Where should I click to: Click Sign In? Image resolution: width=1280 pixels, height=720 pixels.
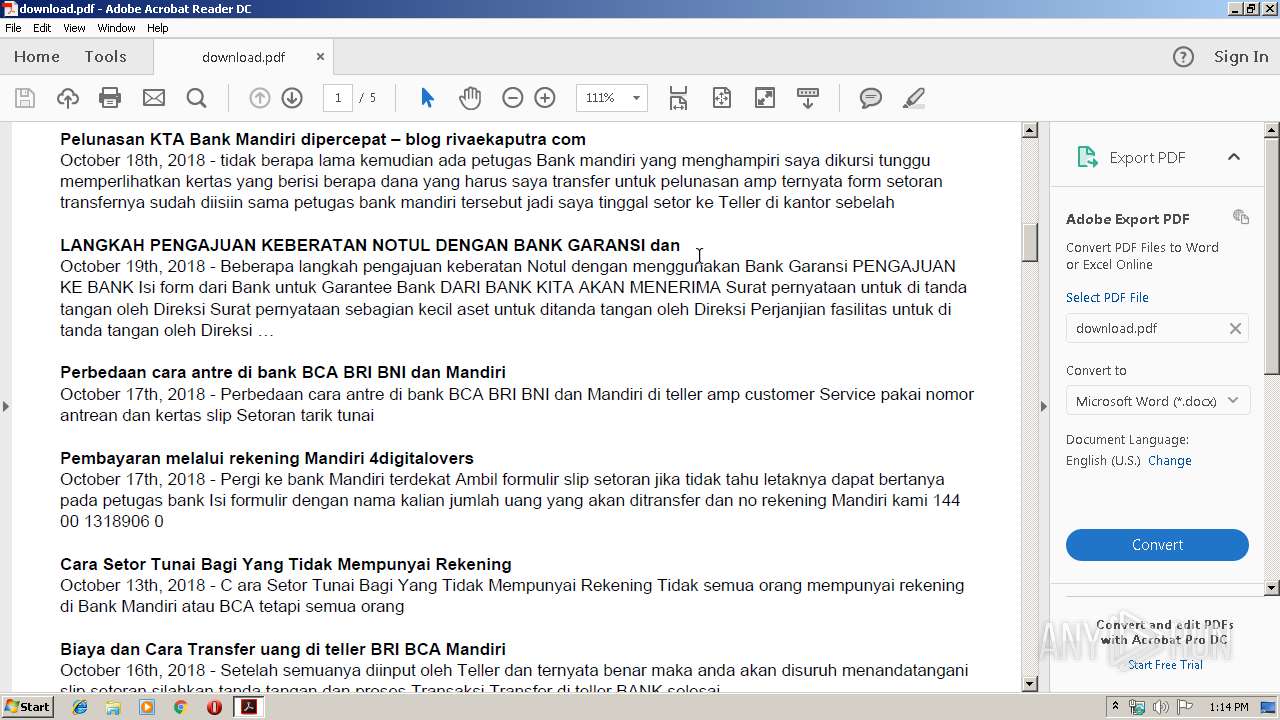(1241, 57)
